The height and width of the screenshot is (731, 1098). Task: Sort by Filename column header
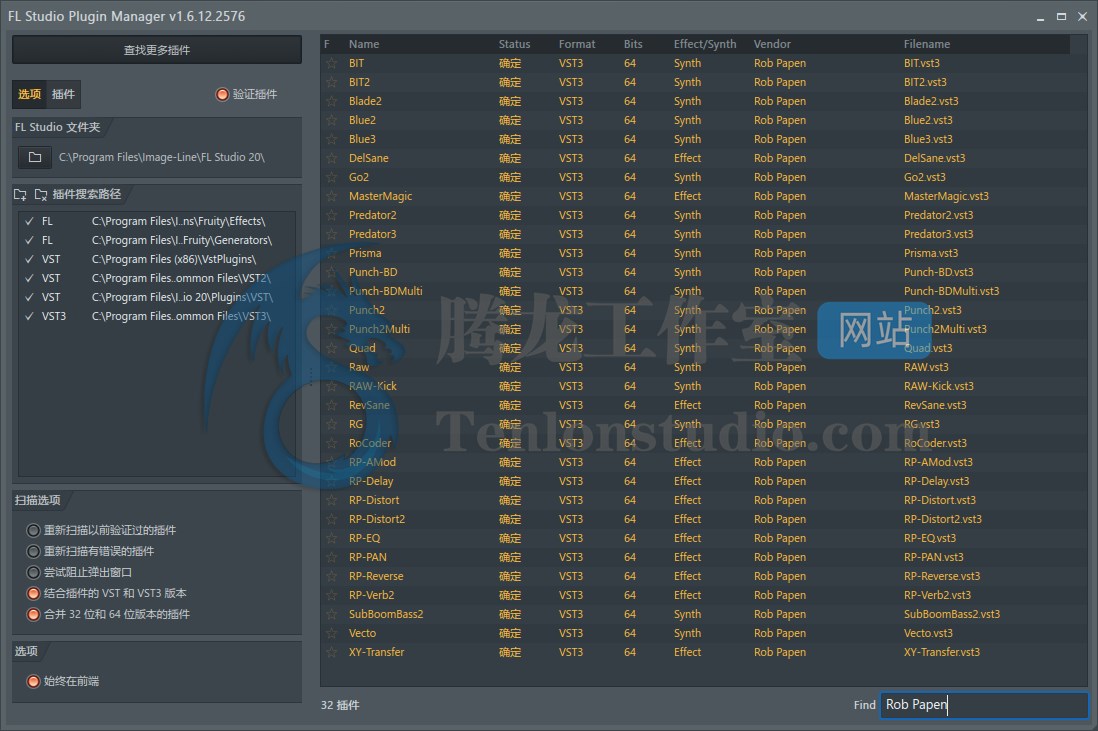pyautogui.click(x=926, y=44)
